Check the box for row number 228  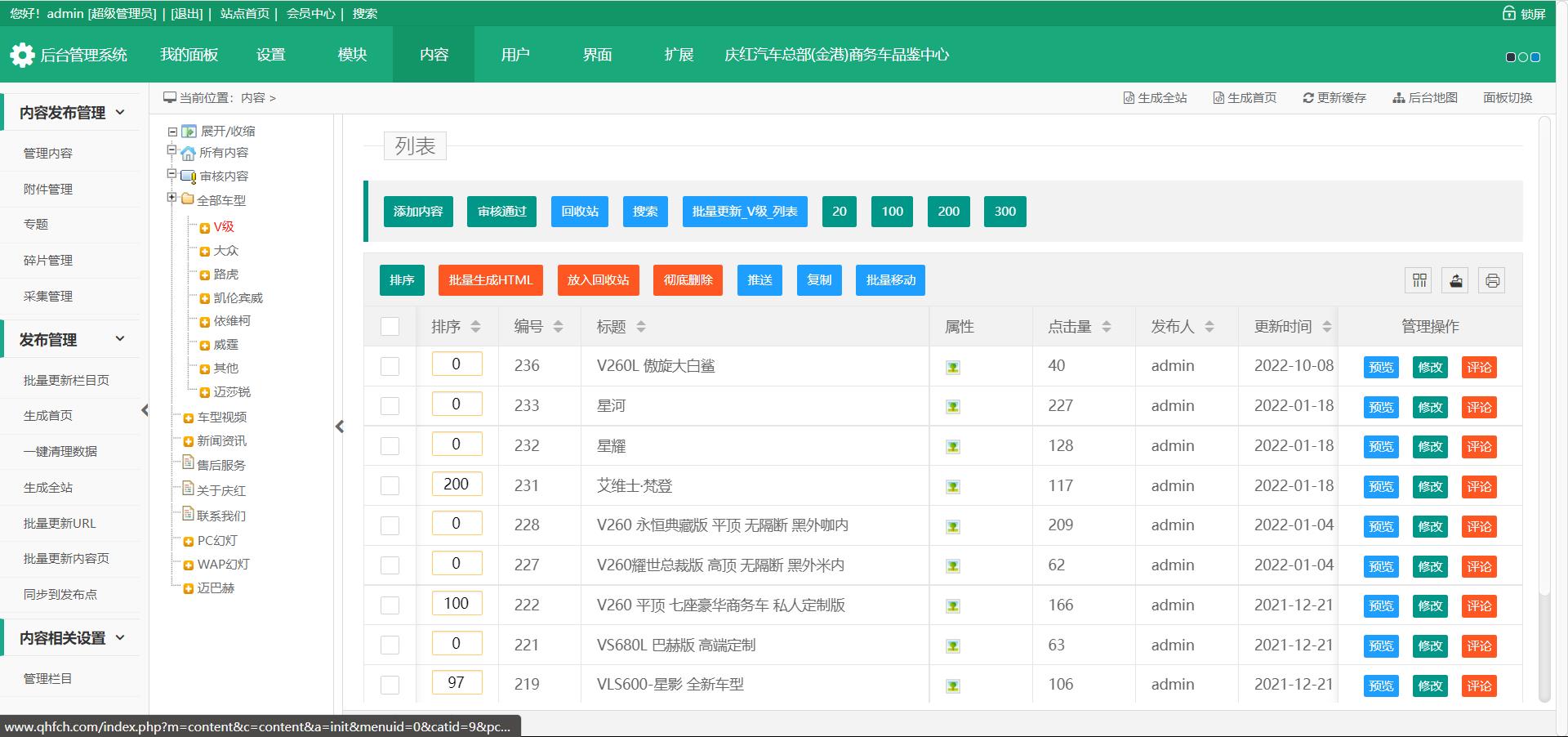pyautogui.click(x=390, y=526)
